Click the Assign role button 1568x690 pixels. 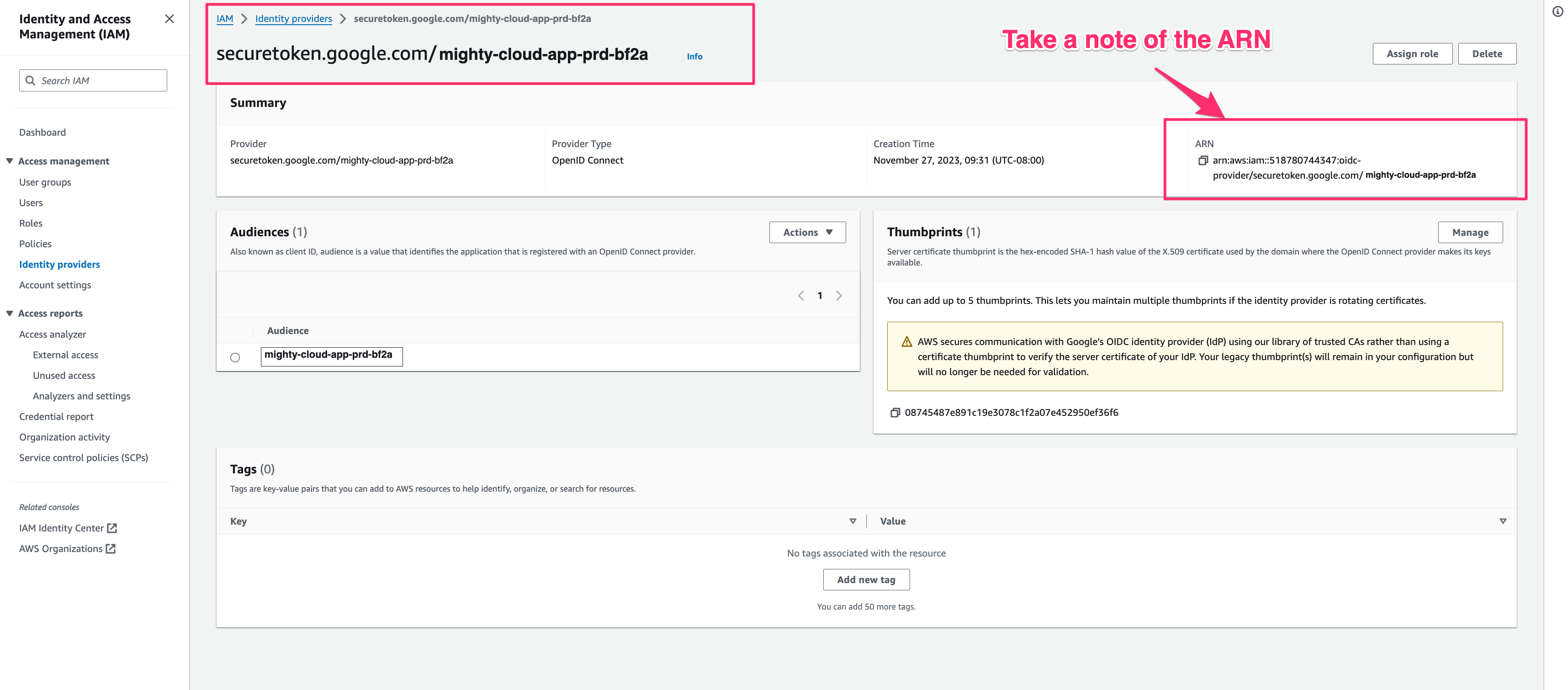[1412, 53]
